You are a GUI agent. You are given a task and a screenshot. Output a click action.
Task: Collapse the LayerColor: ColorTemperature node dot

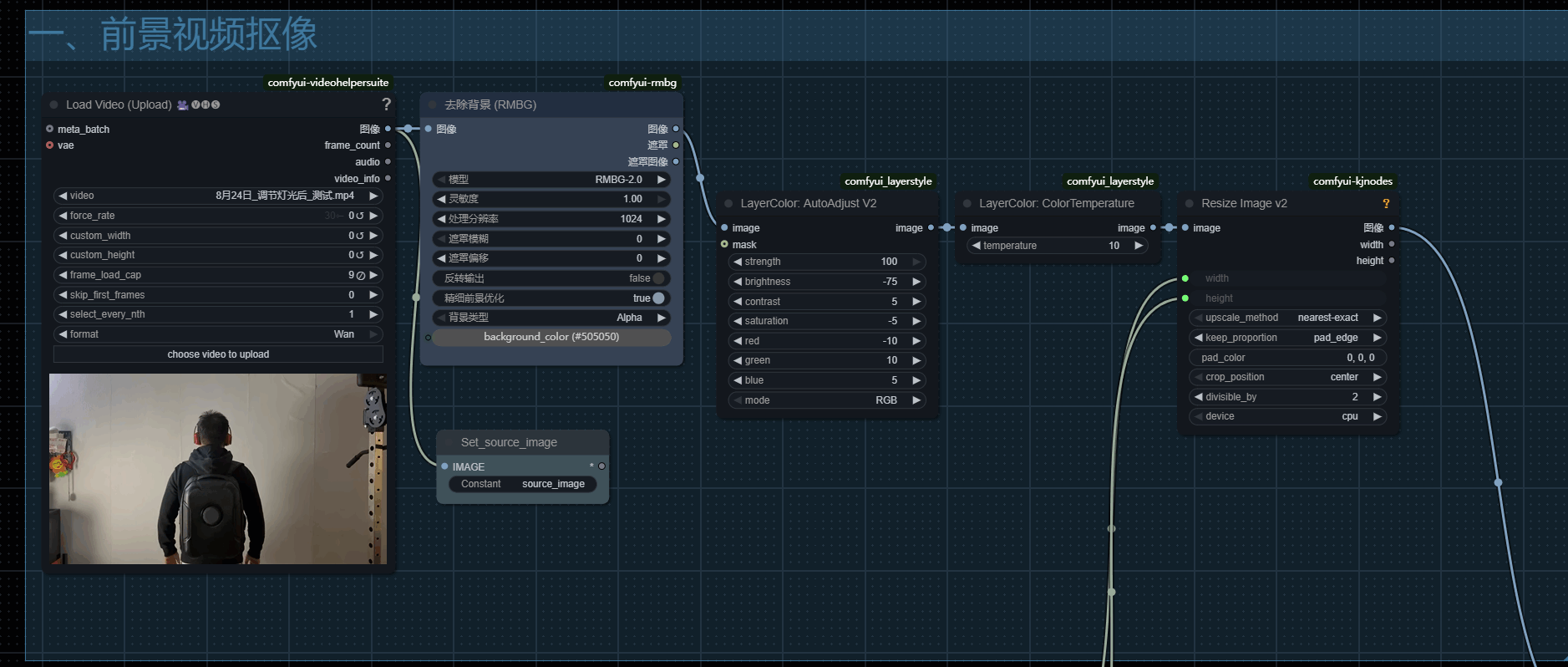click(967, 204)
